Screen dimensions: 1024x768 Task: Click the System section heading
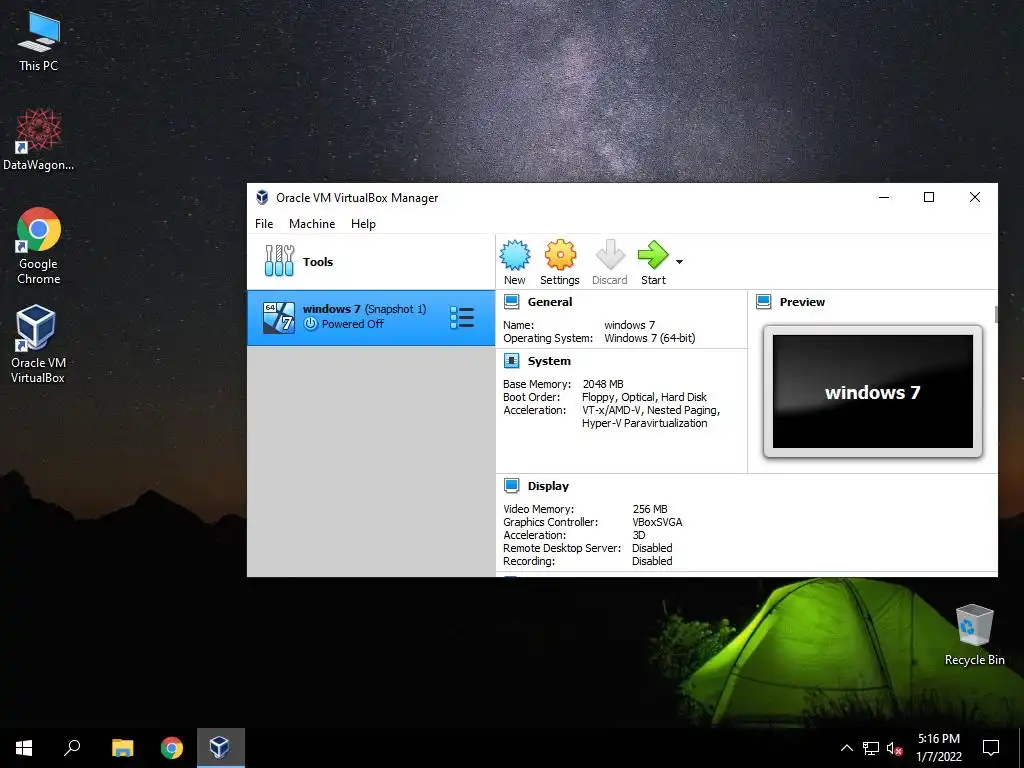pos(549,360)
